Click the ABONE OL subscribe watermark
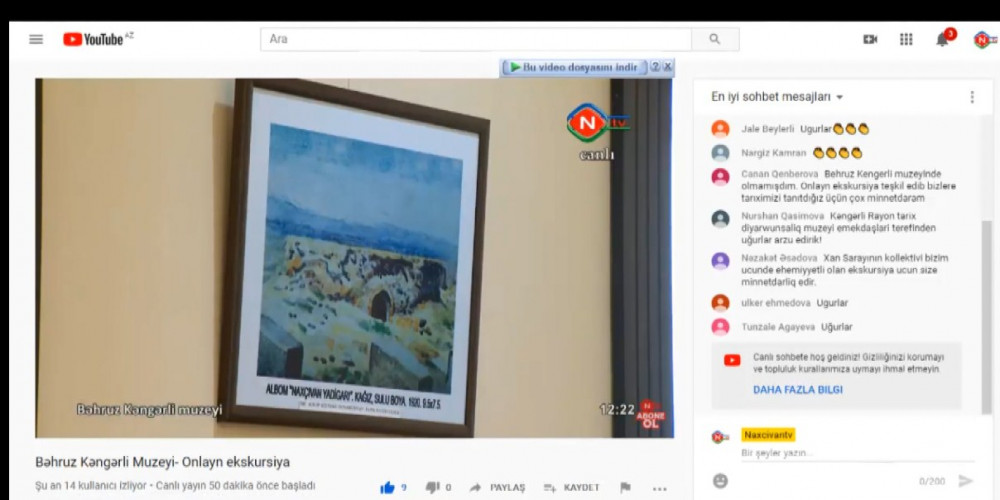 (651, 415)
